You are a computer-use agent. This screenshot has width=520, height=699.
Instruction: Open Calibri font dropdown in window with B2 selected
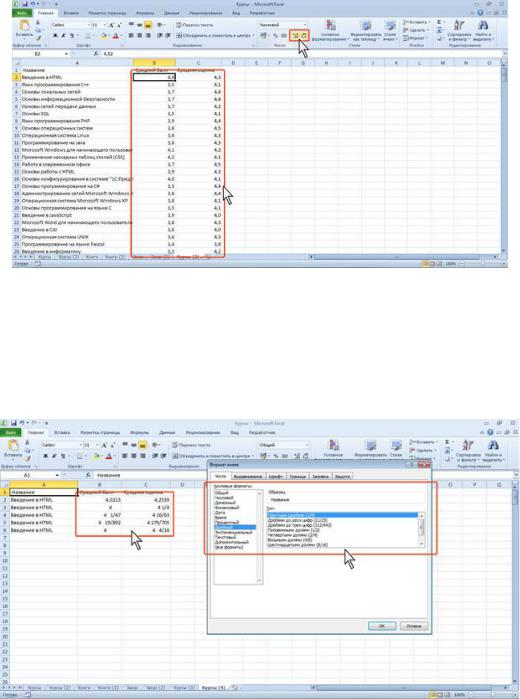(x=88, y=25)
